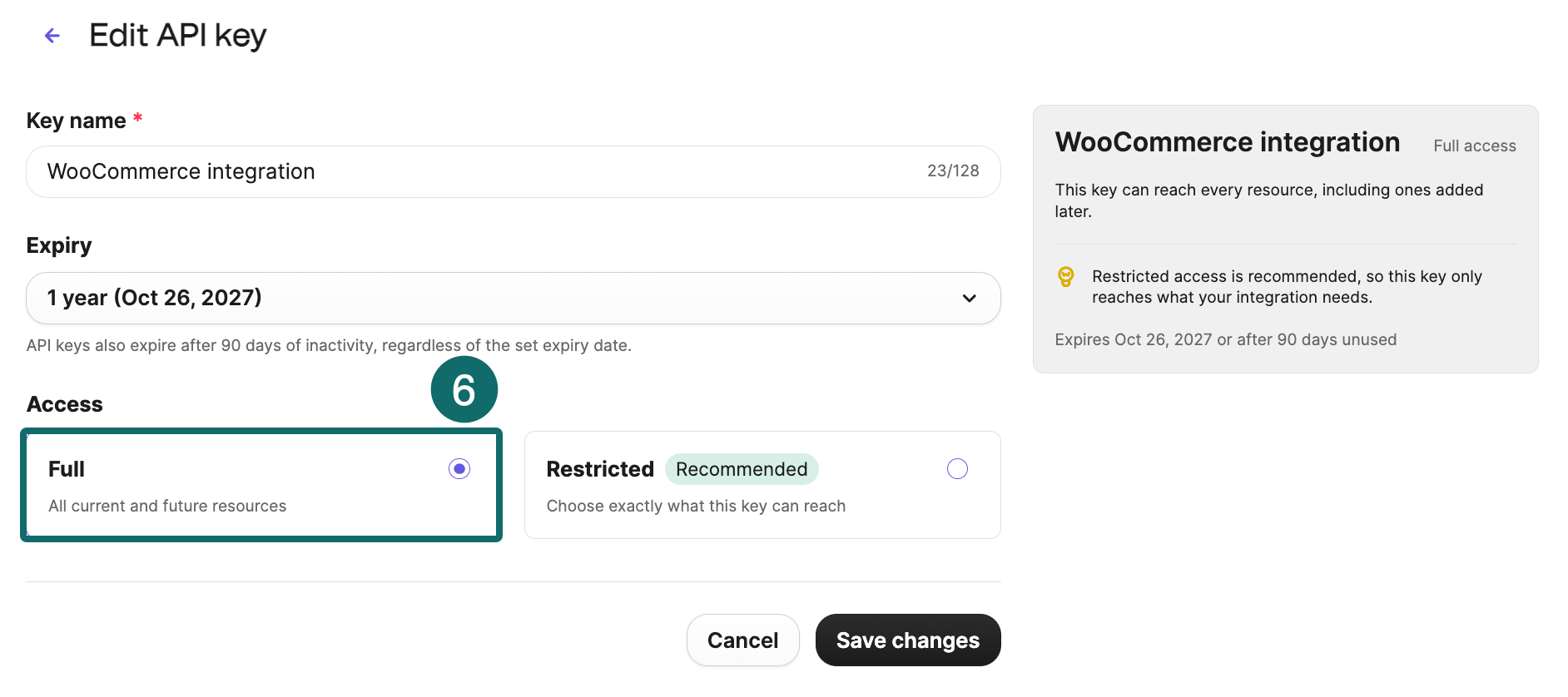Click the WooCommerce integration summary heading
Viewport: 1568px width, 697px height.
[1228, 142]
